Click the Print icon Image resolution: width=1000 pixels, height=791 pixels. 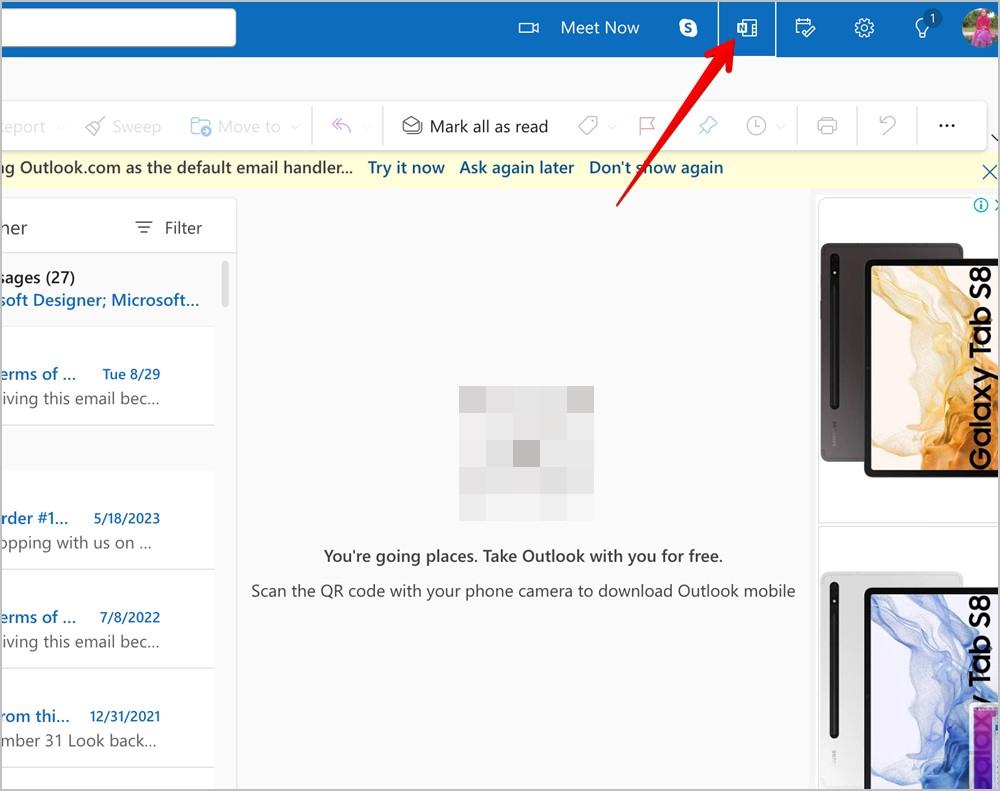coord(827,126)
